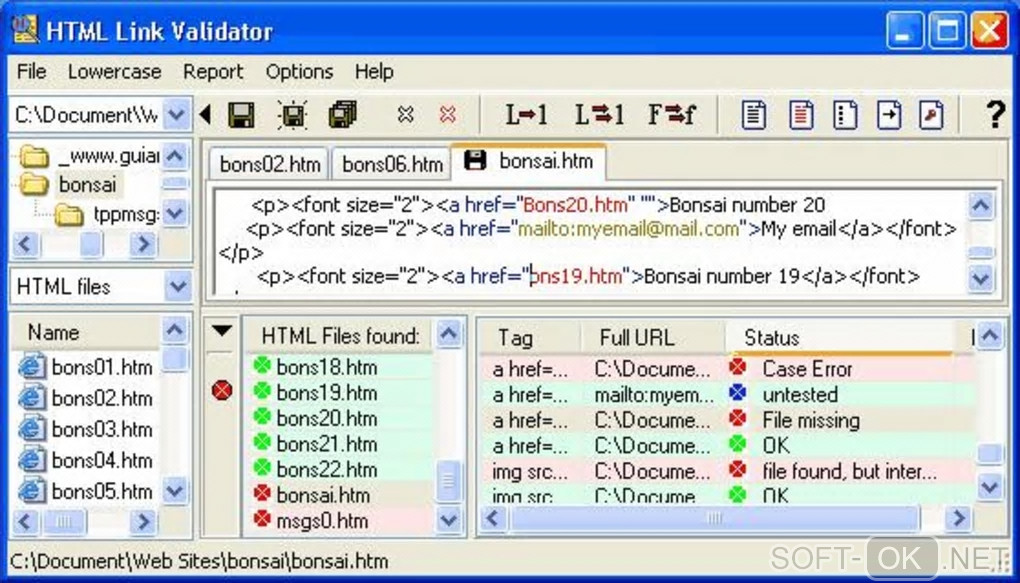Open the red-lined error report icon
The height and width of the screenshot is (583, 1020).
click(801, 115)
